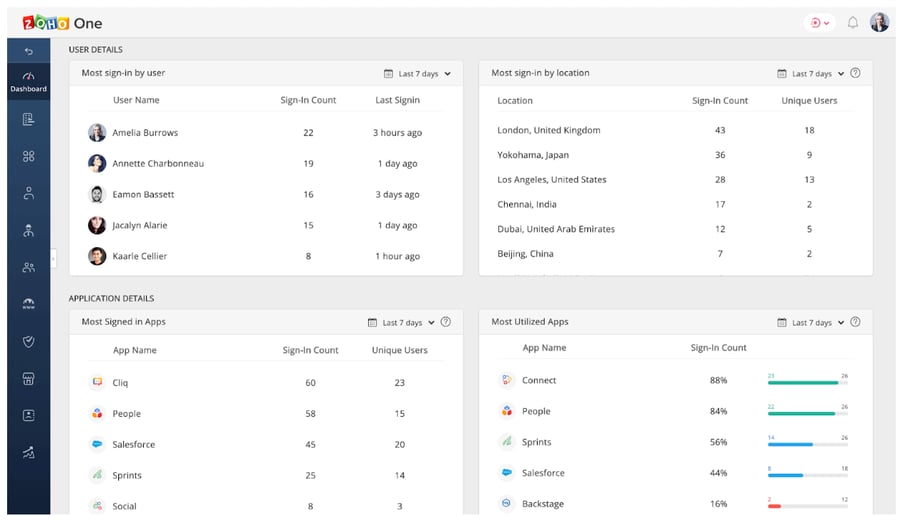Open the profile avatar in top bar

[x=879, y=23]
